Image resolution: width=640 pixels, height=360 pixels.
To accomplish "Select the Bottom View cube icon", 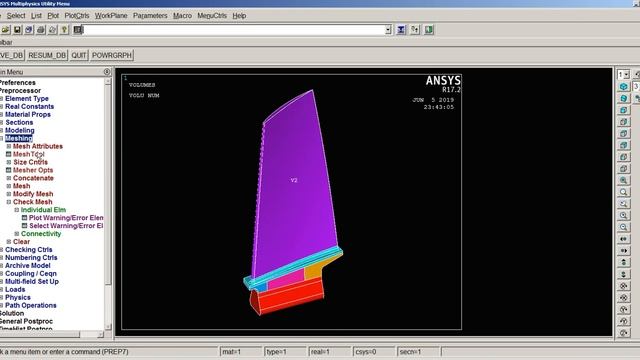I will tap(623, 169).
